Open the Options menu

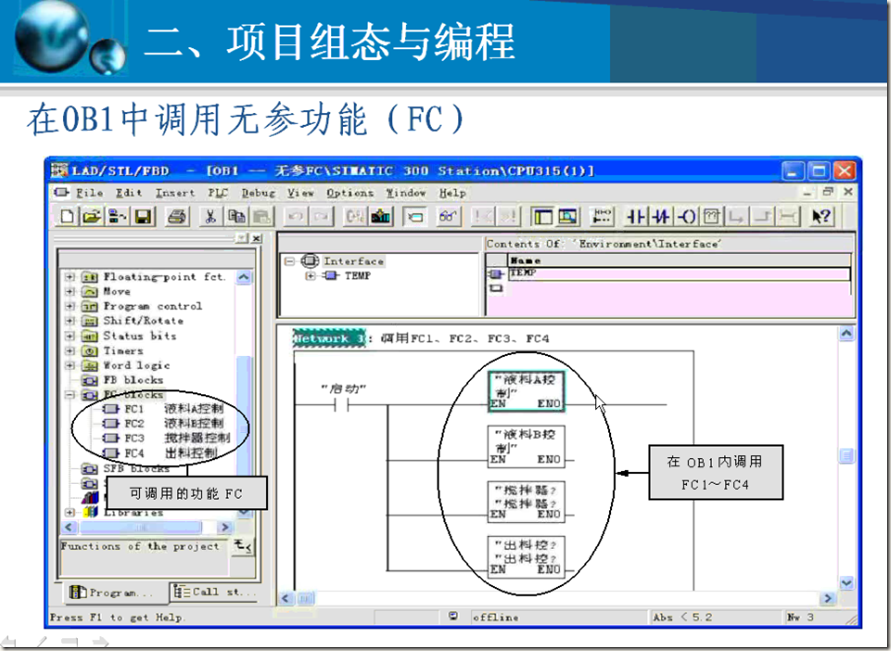click(x=350, y=193)
